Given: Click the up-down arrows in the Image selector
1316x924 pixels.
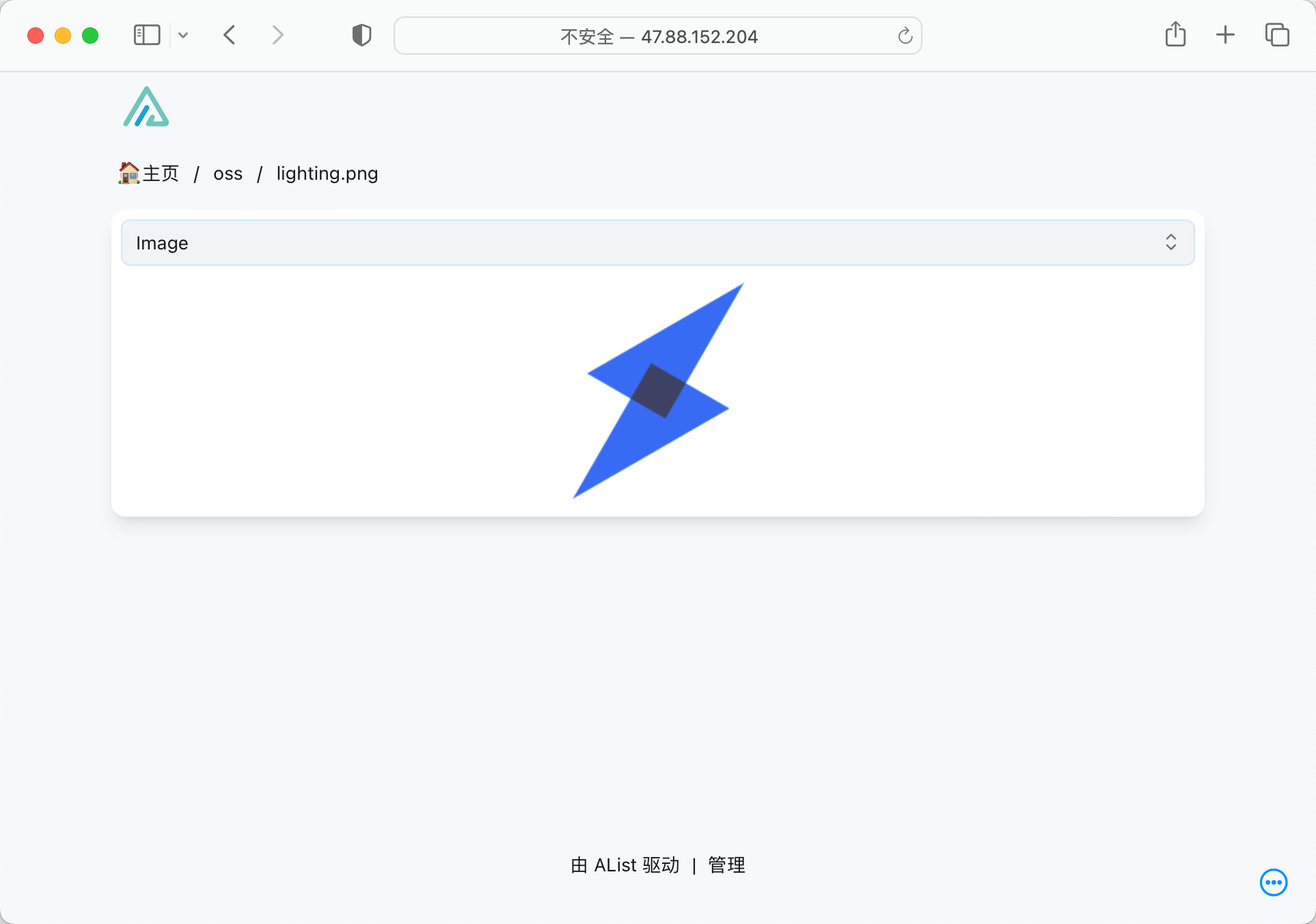Looking at the screenshot, I should point(1170,243).
